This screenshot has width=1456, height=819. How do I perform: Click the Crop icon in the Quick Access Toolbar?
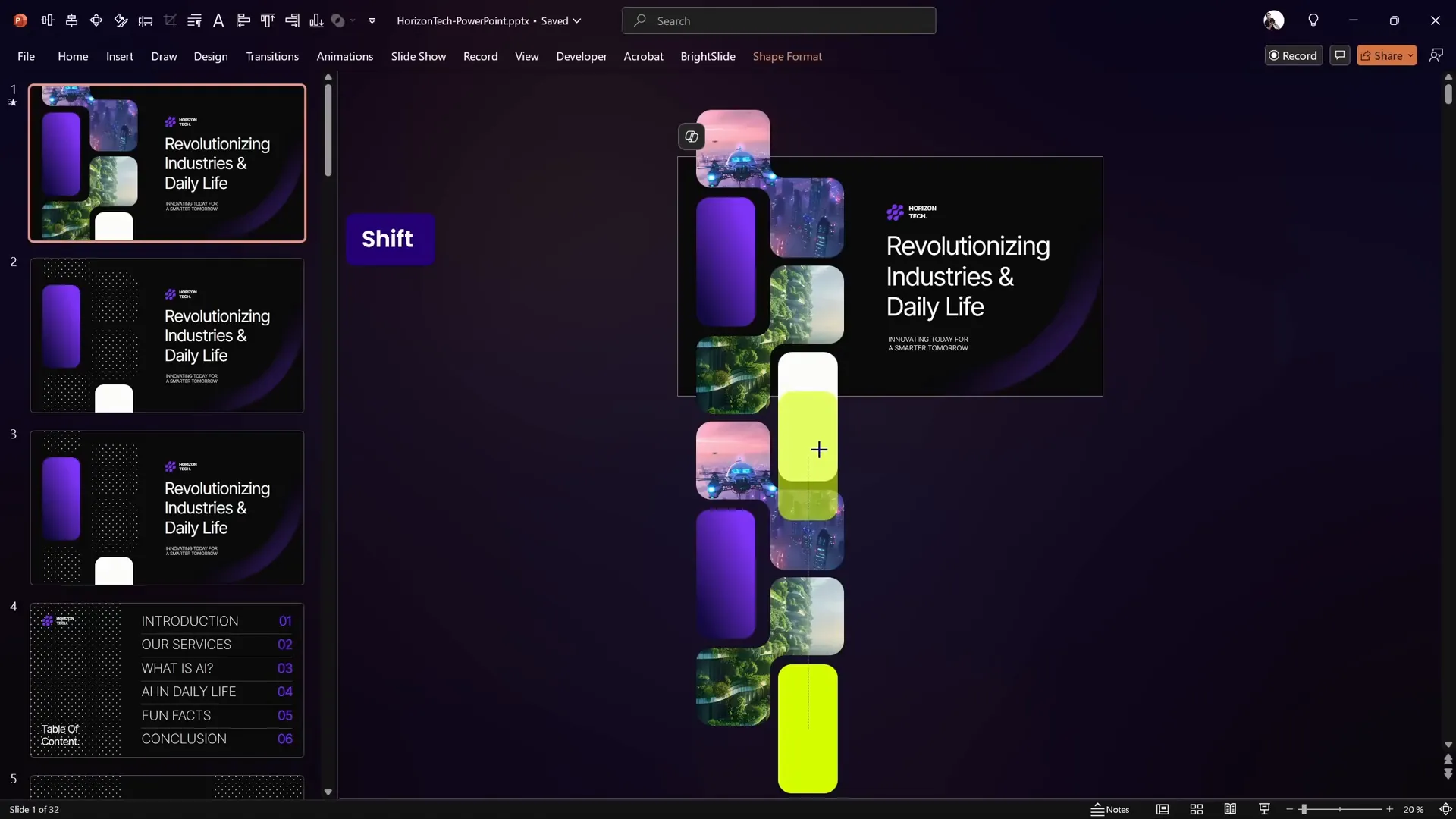coord(170,20)
